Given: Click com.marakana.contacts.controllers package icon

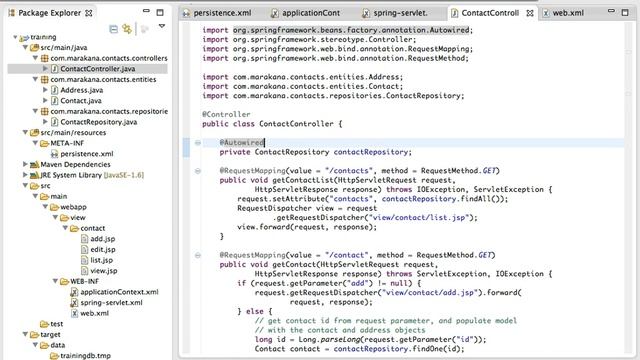Looking at the screenshot, I should [x=44, y=58].
